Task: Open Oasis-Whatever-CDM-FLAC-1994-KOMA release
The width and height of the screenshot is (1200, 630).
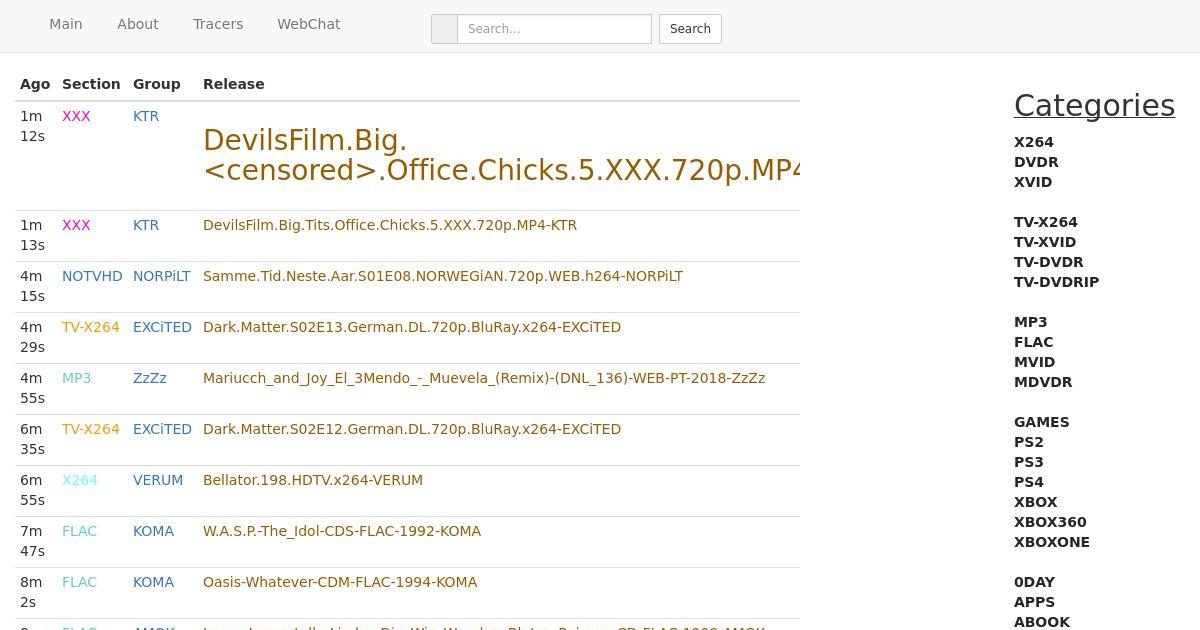Action: pyautogui.click(x=340, y=582)
